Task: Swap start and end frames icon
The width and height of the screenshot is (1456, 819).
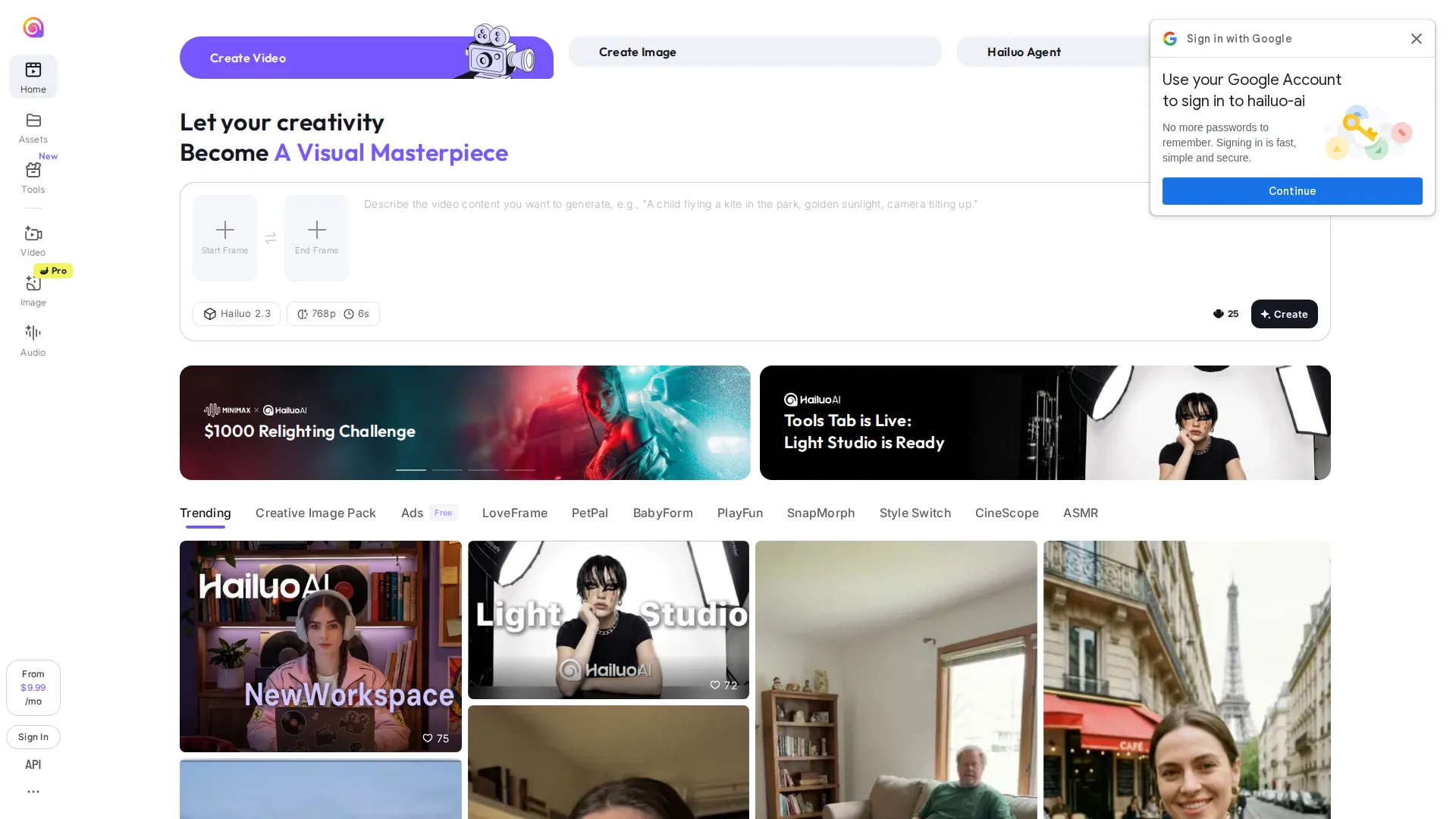Action: pyautogui.click(x=271, y=238)
